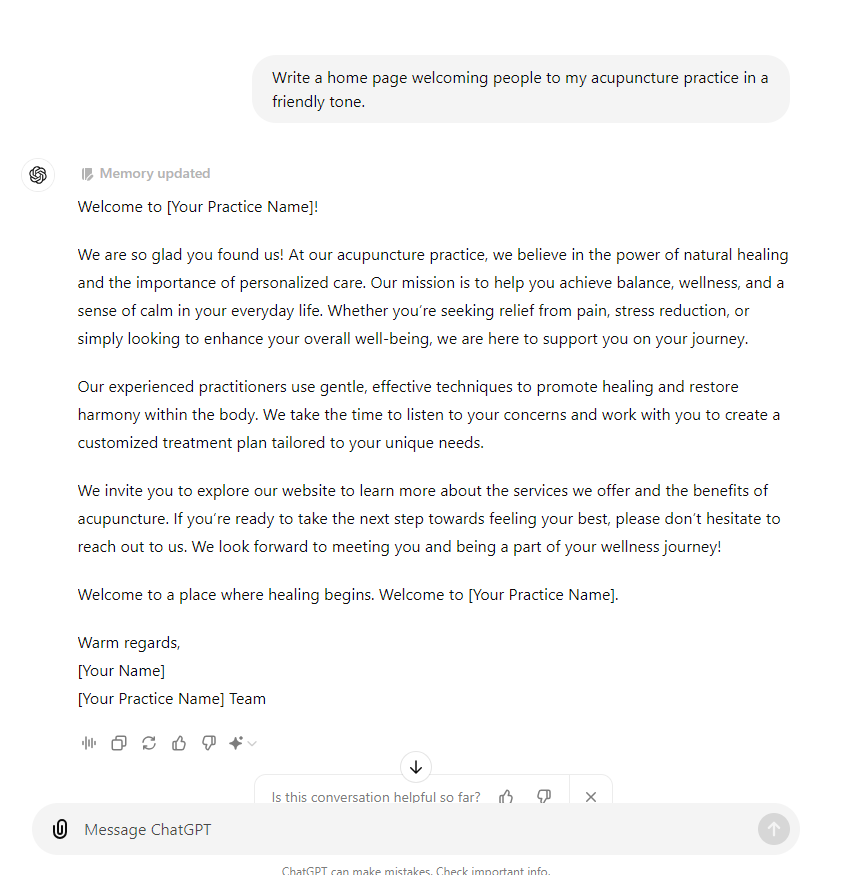
Task: Click the Read aloud waveform icon
Action: point(89,743)
